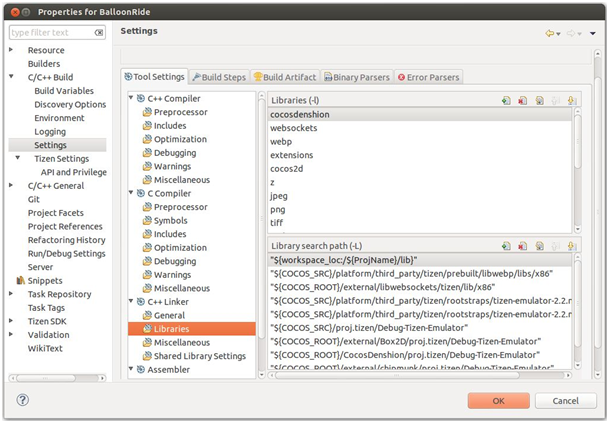Open the Error Parsers tab
The image size is (609, 423).
coord(430,77)
